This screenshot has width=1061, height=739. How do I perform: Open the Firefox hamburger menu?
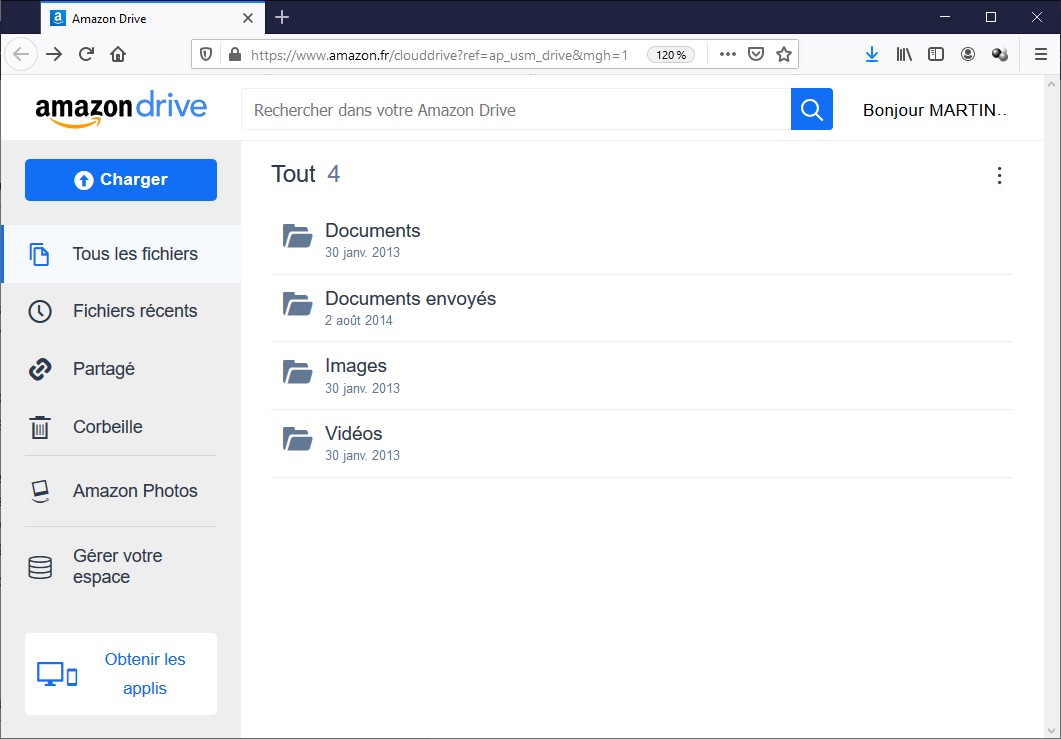(1040, 54)
